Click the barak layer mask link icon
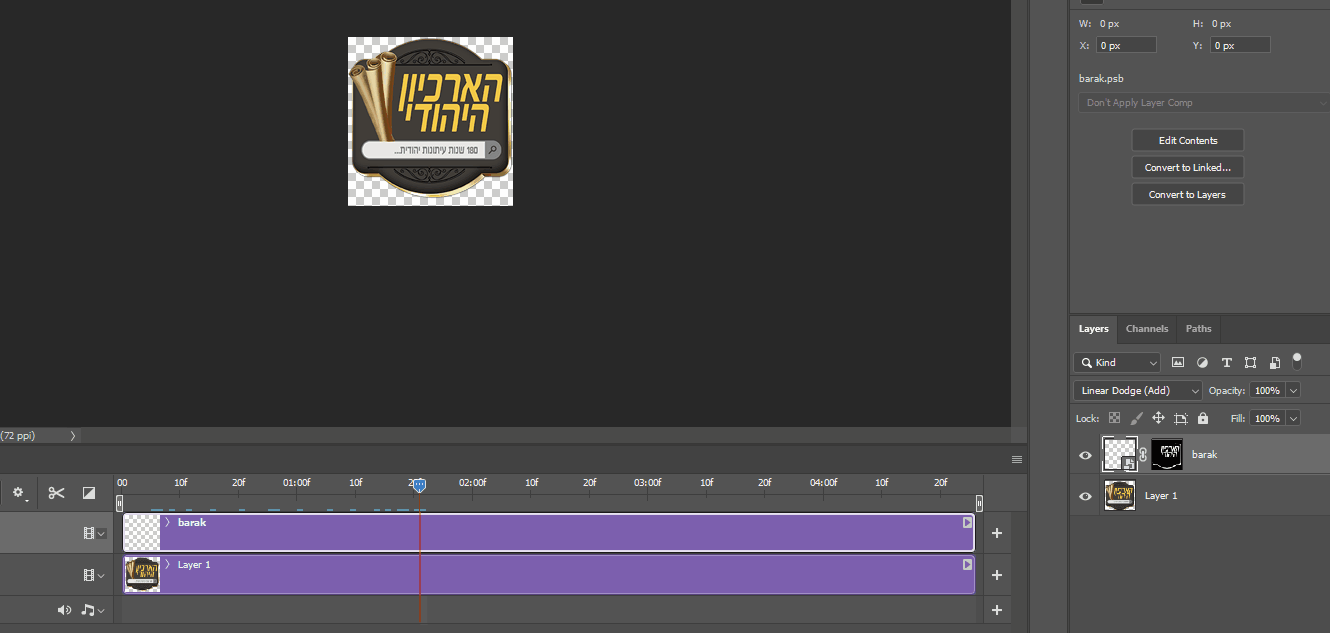 click(1143, 455)
